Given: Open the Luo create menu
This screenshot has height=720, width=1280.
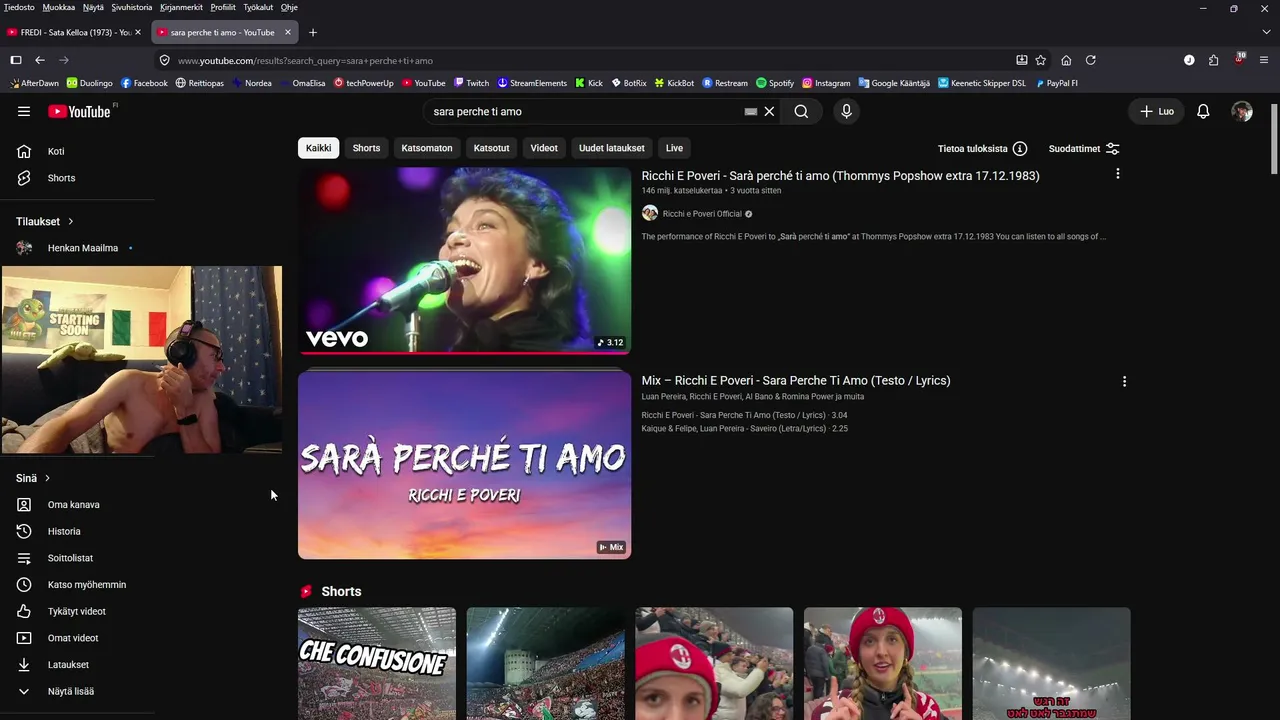Looking at the screenshot, I should coord(1157,111).
